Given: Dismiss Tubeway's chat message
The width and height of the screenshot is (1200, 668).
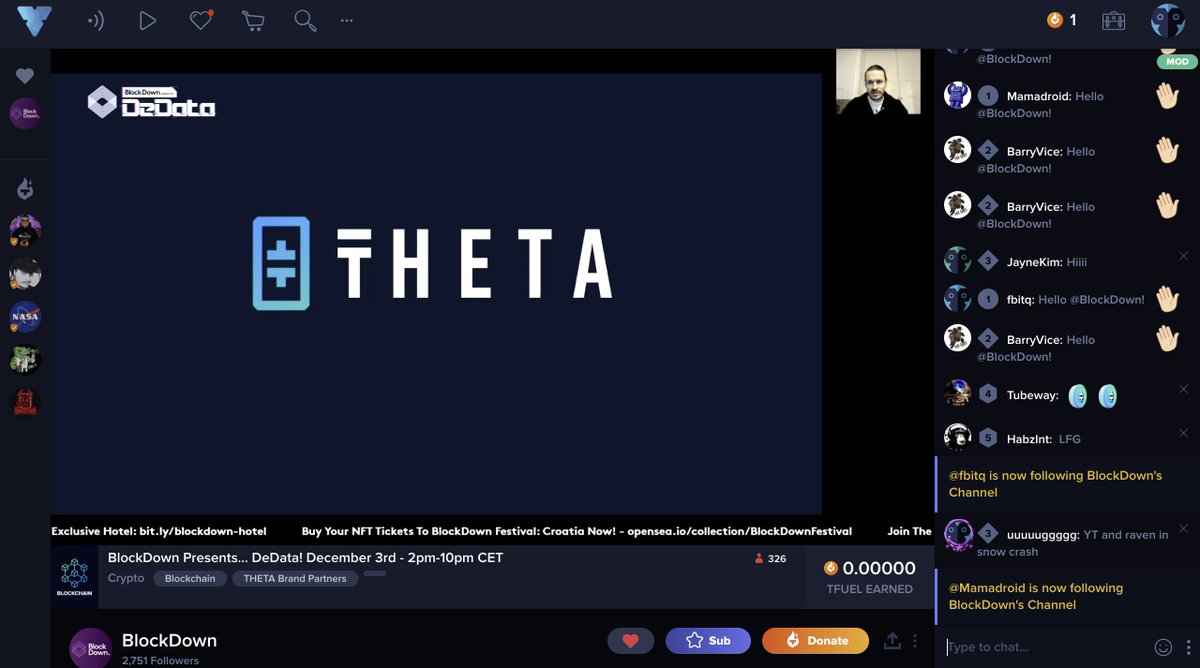Looking at the screenshot, I should coord(1184,389).
